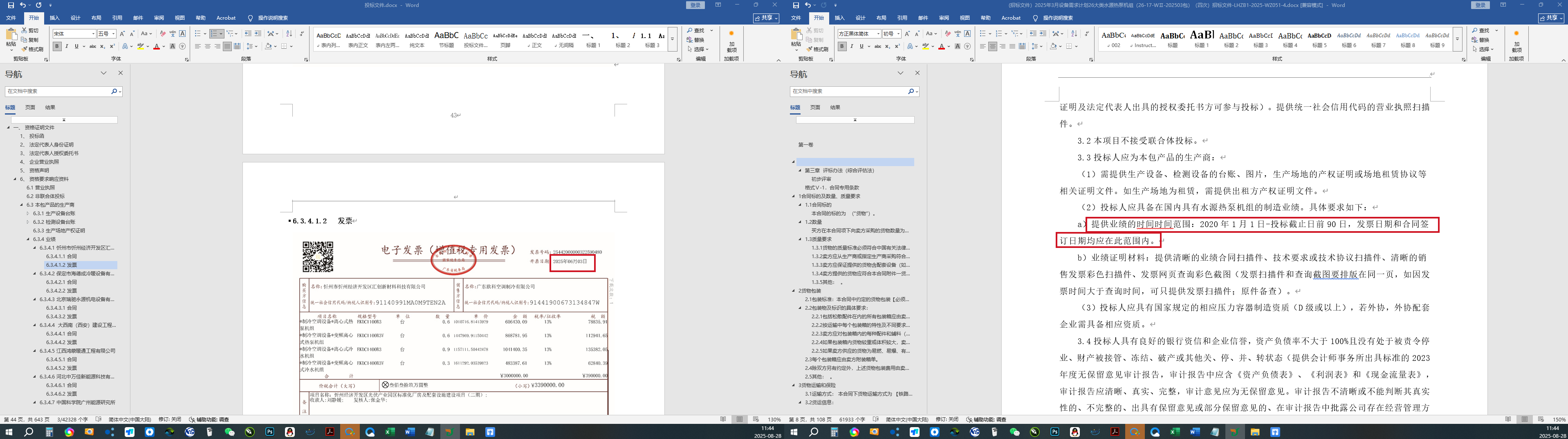1568x439 pixels.
Task: Open Select (选择) dropdown in 投标文件 window
Action: [698, 50]
